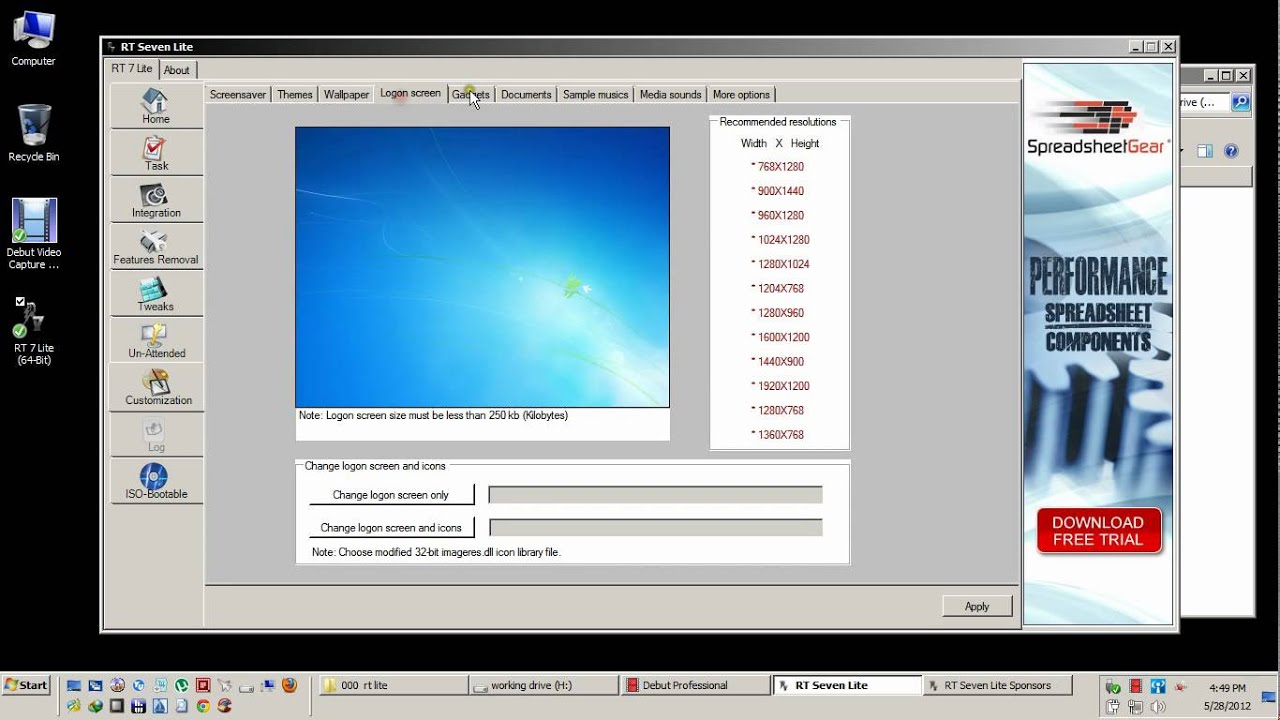Click Change logon screen and icons button
Viewport: 1280px width, 720px height.
[391, 527]
